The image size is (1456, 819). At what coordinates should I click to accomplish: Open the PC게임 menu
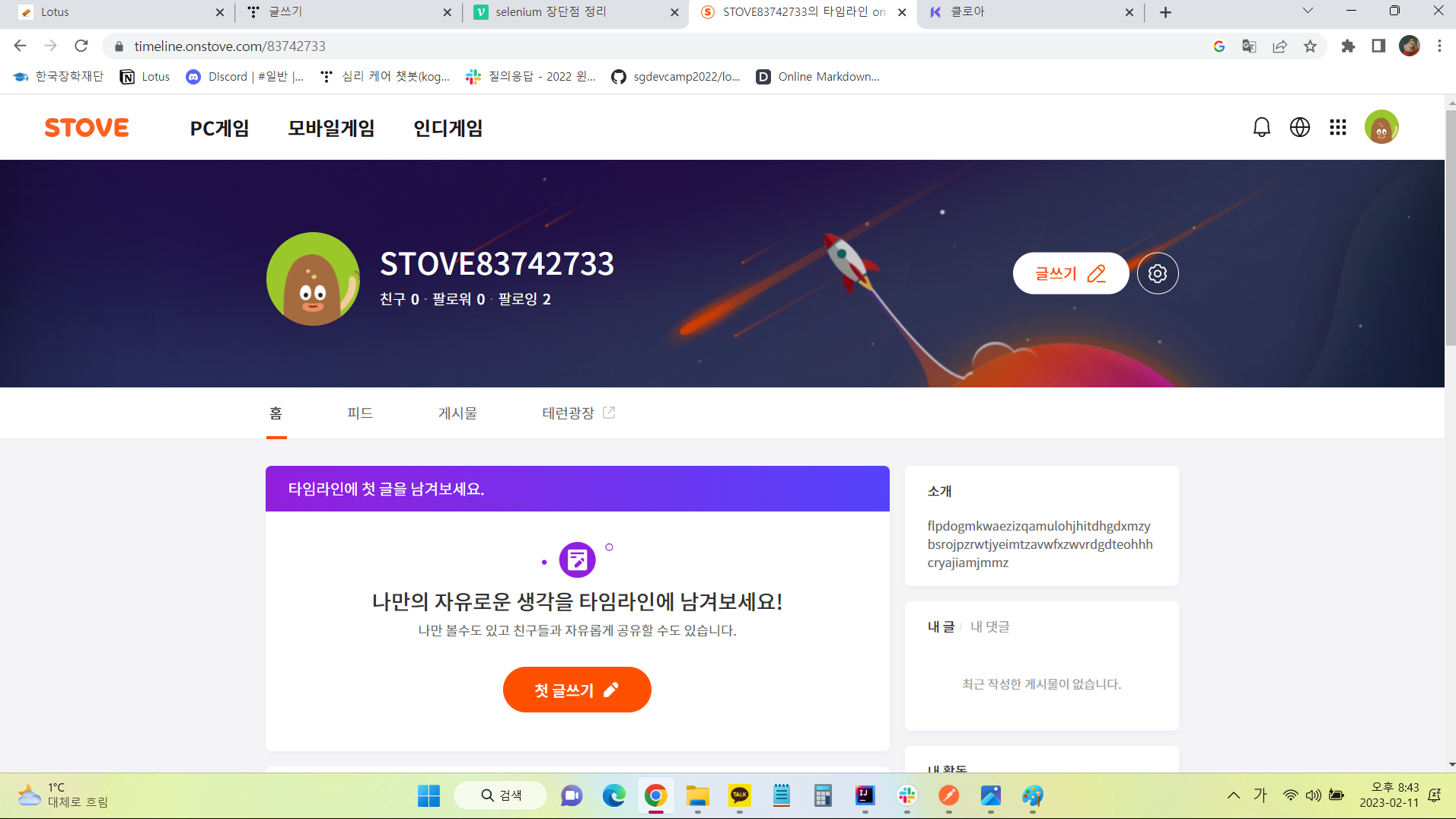(219, 128)
